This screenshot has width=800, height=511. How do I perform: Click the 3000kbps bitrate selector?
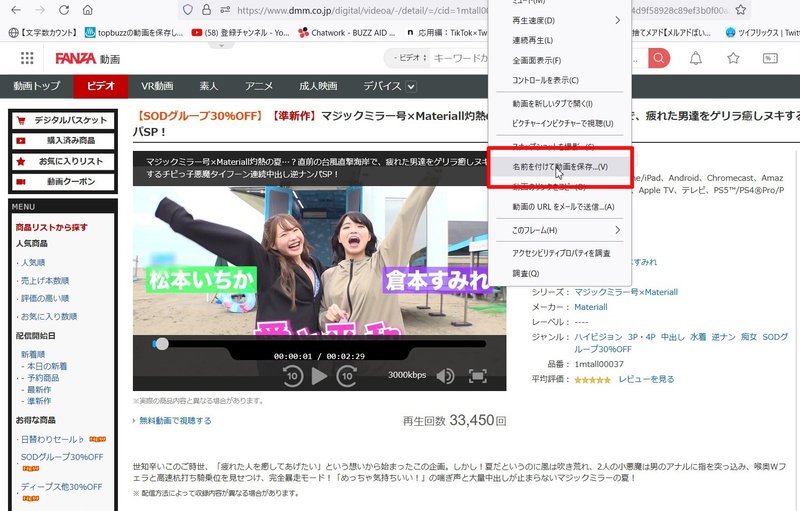point(407,375)
